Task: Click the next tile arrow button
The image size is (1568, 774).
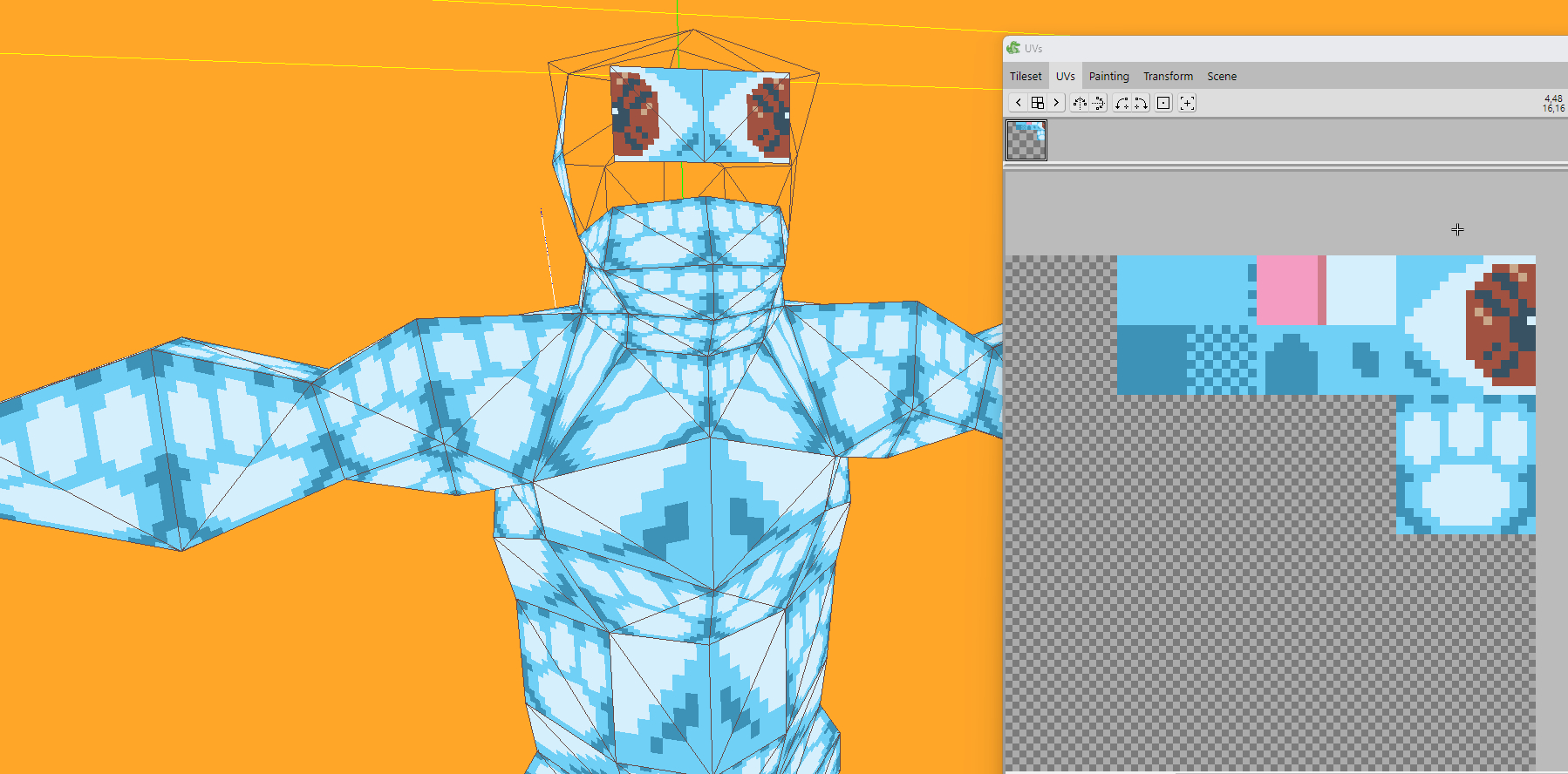Action: [1056, 103]
